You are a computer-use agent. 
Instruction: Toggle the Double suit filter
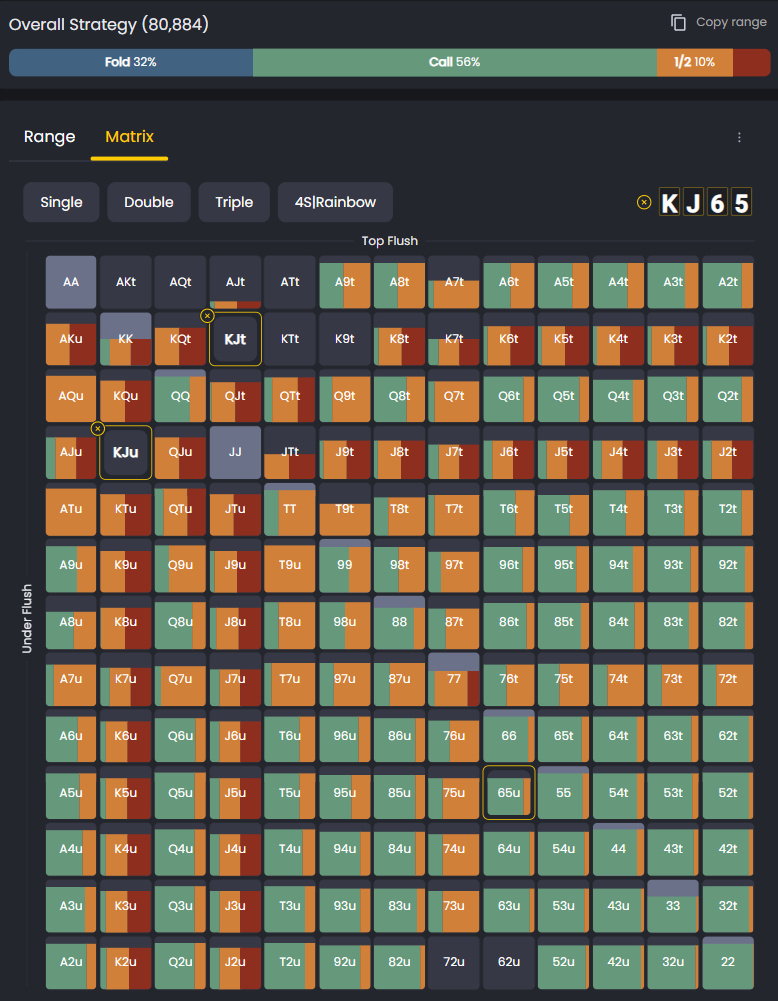click(148, 202)
